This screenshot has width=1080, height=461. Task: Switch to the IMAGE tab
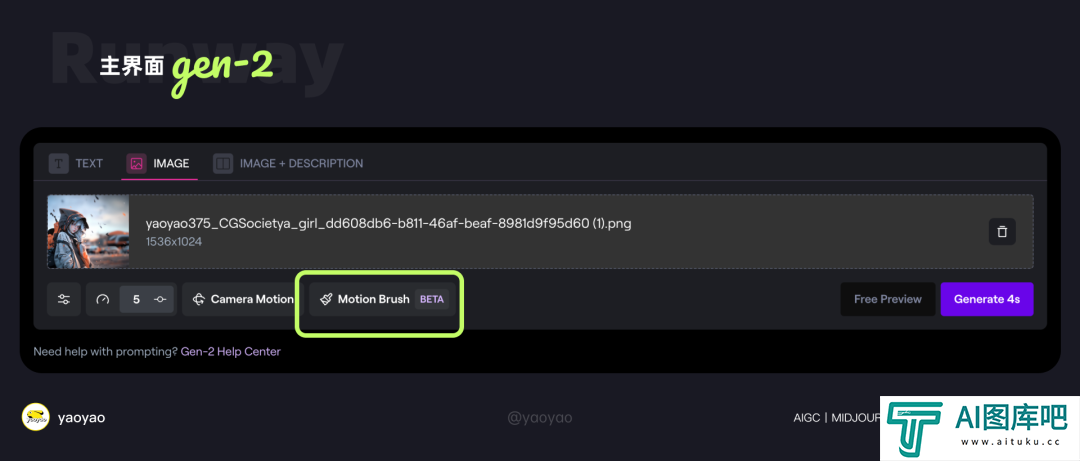(x=159, y=163)
